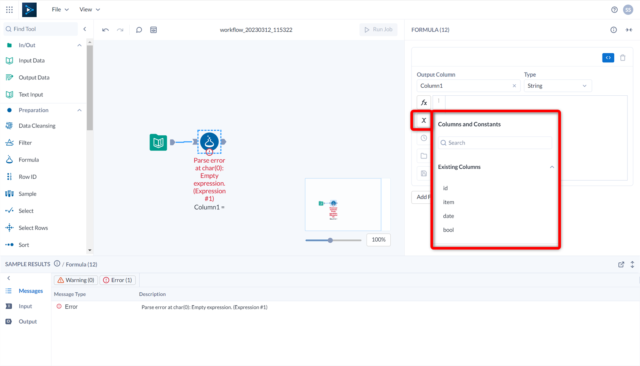Image resolution: width=640 pixels, height=366 pixels.
Task: Undo the last canvas action
Action: coord(105,30)
